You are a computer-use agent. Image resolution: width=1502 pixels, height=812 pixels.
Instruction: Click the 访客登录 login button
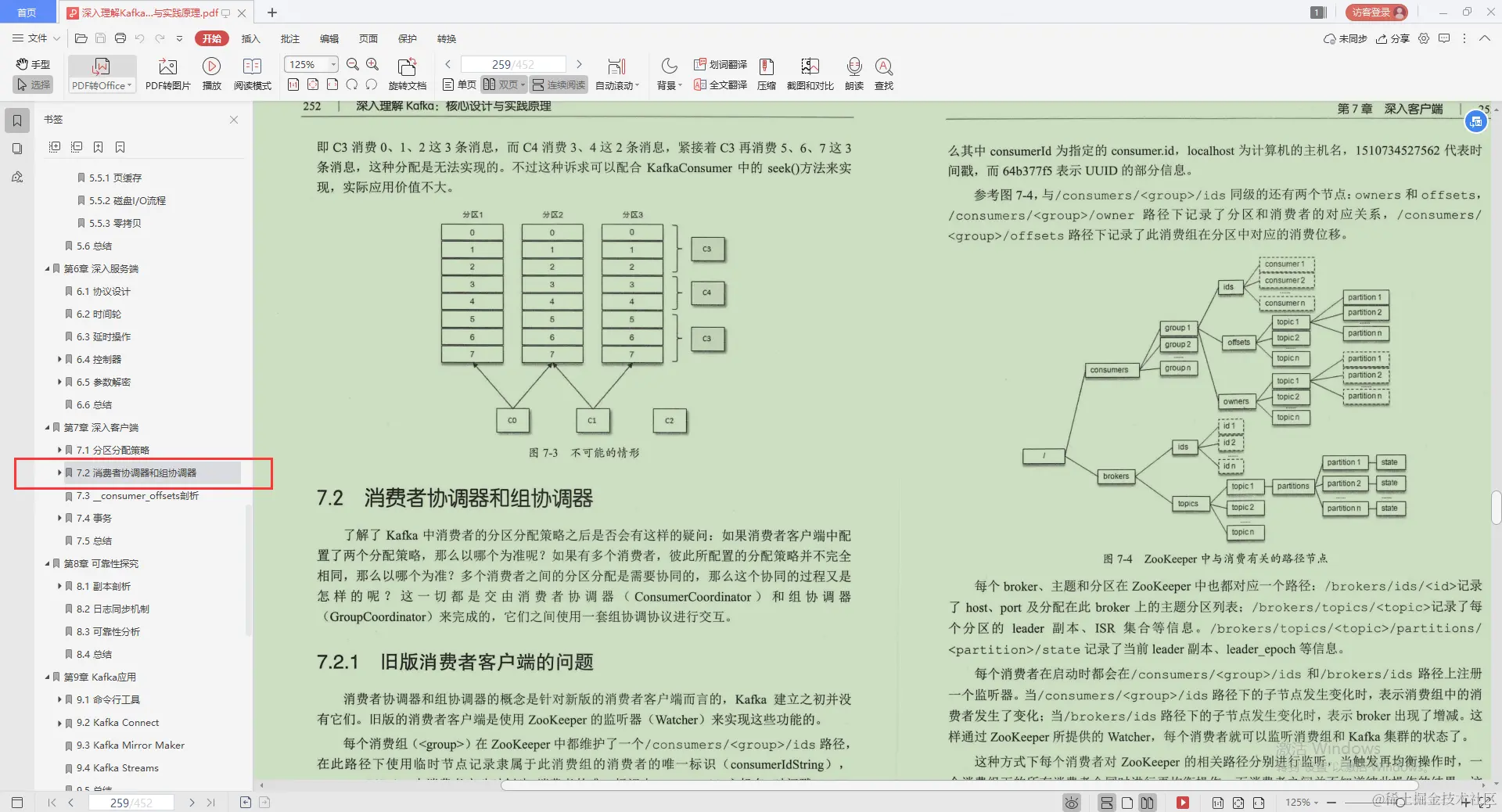[x=1374, y=13]
